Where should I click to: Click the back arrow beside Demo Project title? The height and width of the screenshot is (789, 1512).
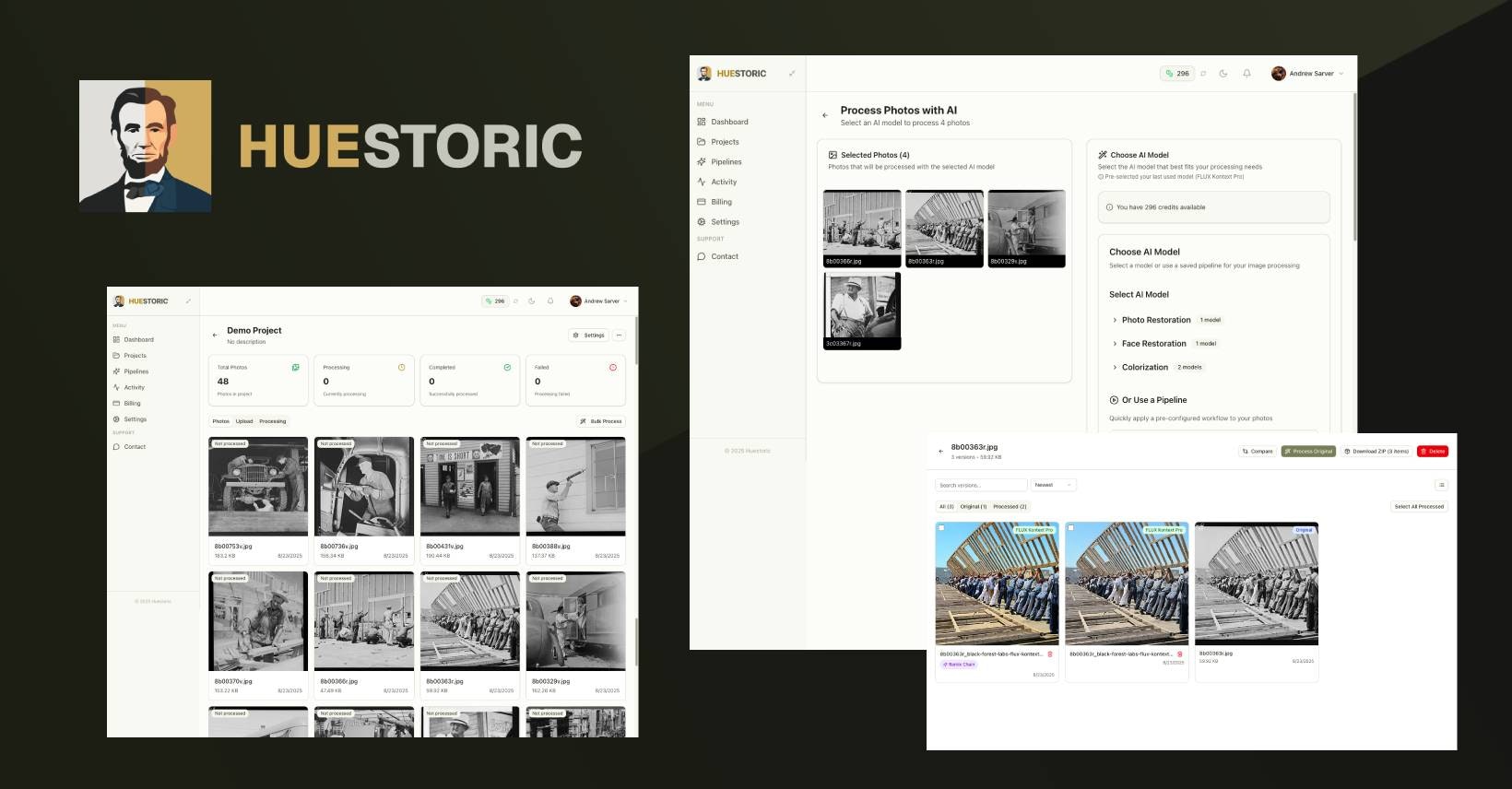point(215,336)
